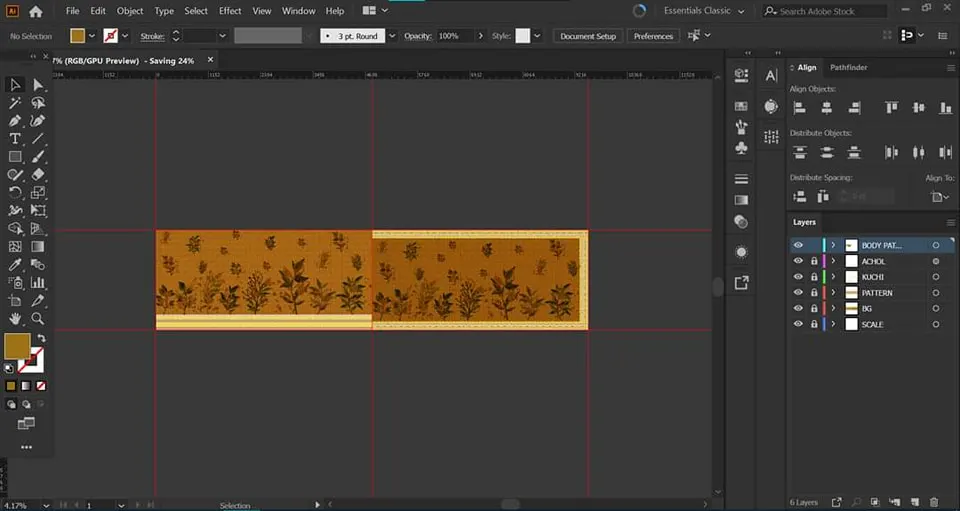This screenshot has width=960, height=511.
Task: Toggle visibility of the PATTERN layer
Action: click(798, 293)
